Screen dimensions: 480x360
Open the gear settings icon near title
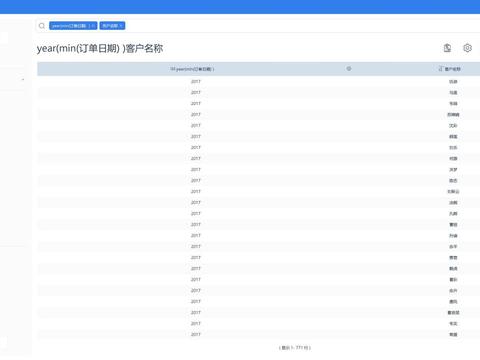[x=467, y=48]
